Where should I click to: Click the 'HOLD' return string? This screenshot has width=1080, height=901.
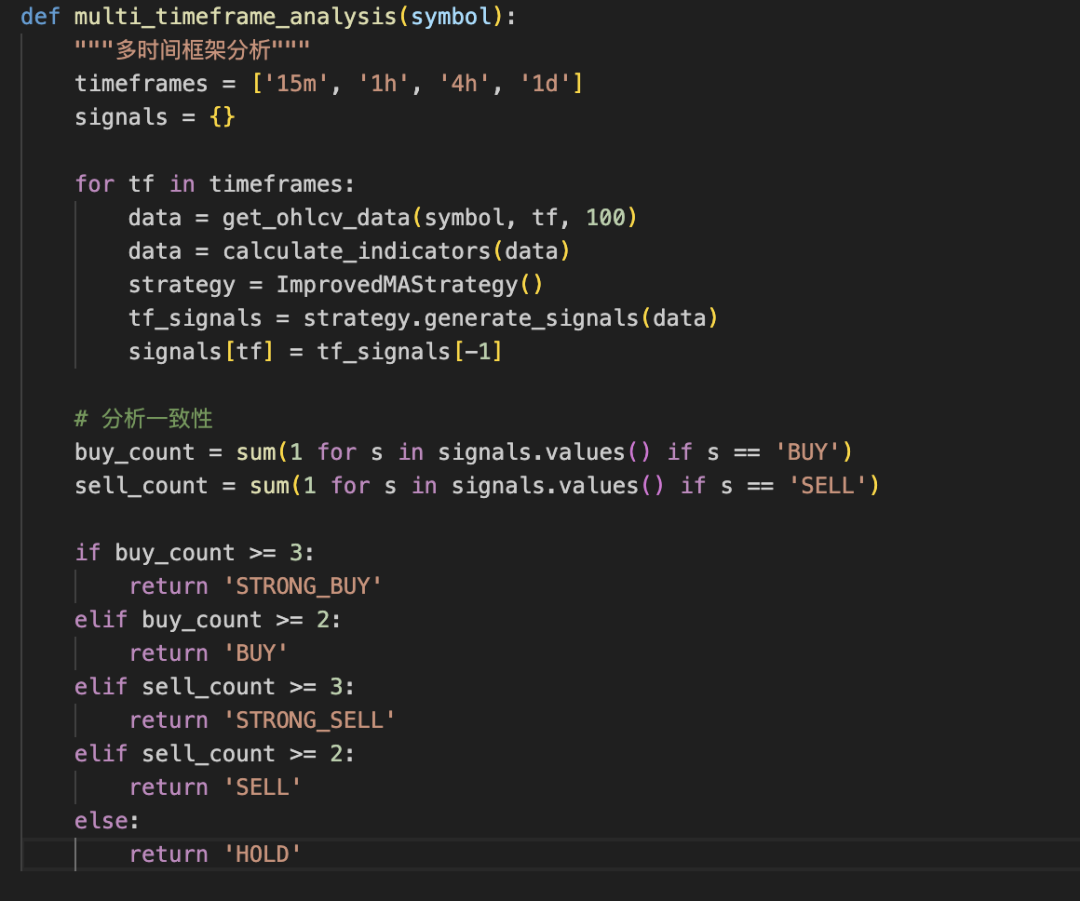[x=262, y=854]
